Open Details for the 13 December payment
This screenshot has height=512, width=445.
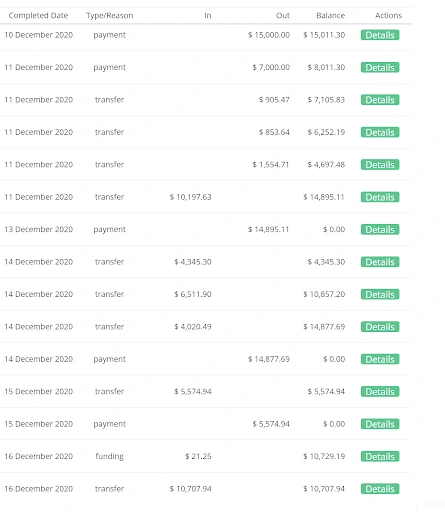pos(380,229)
